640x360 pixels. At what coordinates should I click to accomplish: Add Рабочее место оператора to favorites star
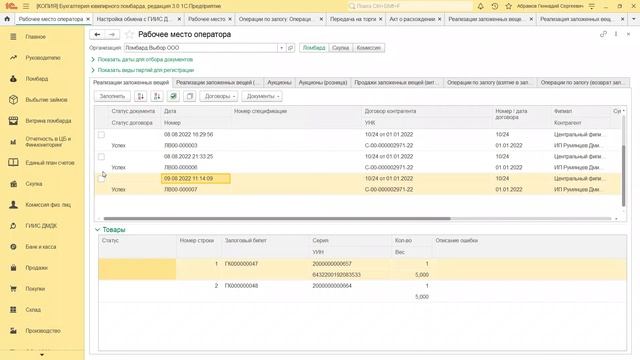coord(129,35)
